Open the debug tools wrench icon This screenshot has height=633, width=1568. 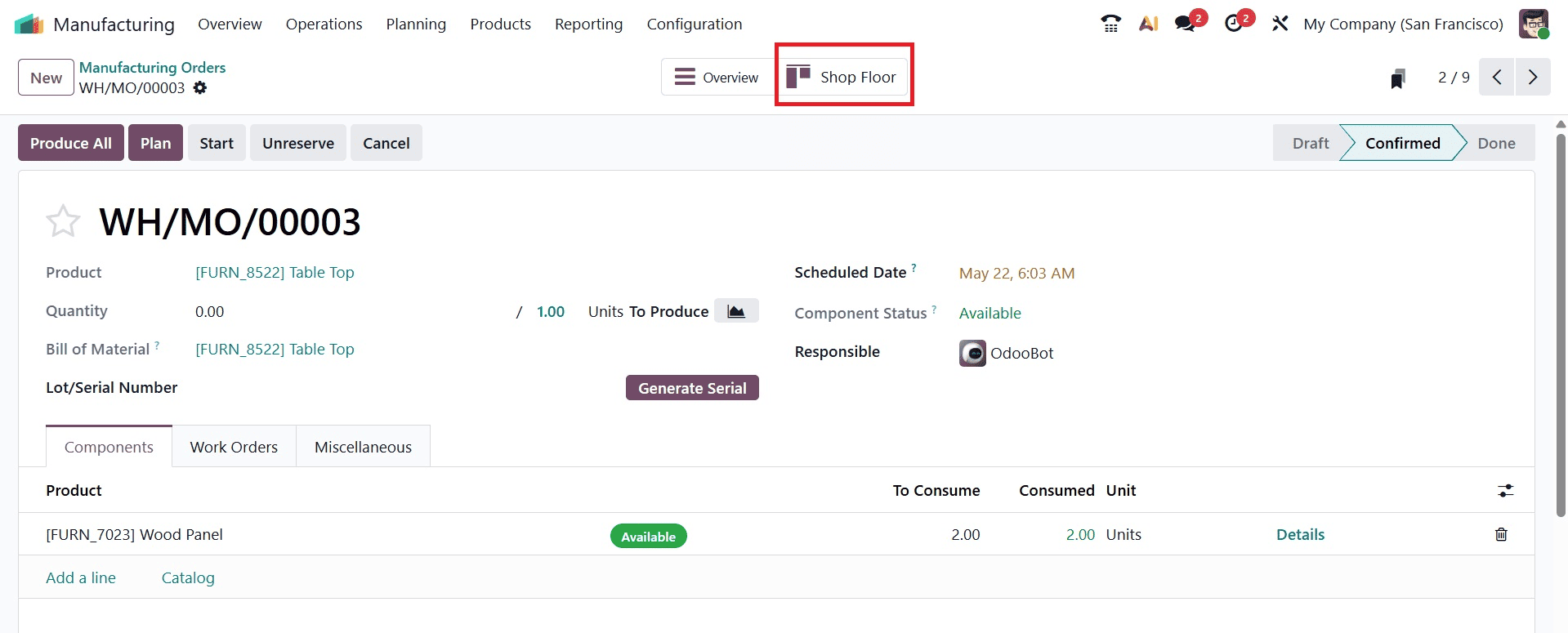pos(1280,24)
